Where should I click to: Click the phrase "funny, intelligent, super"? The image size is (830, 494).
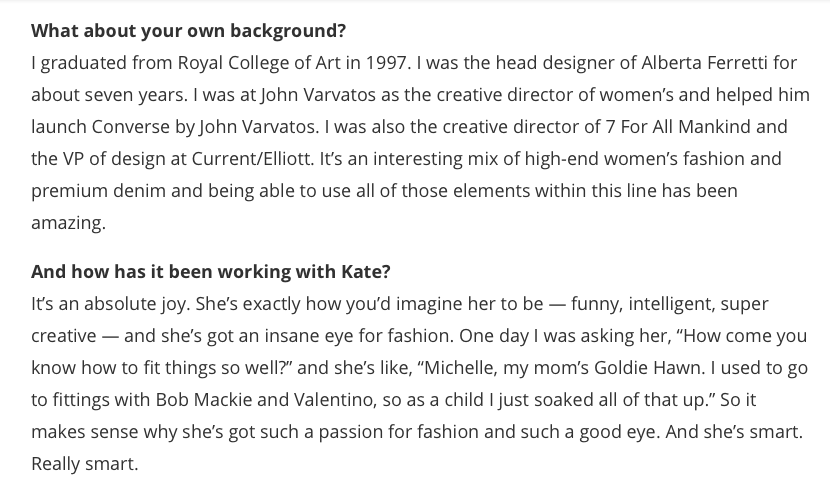coord(670,304)
